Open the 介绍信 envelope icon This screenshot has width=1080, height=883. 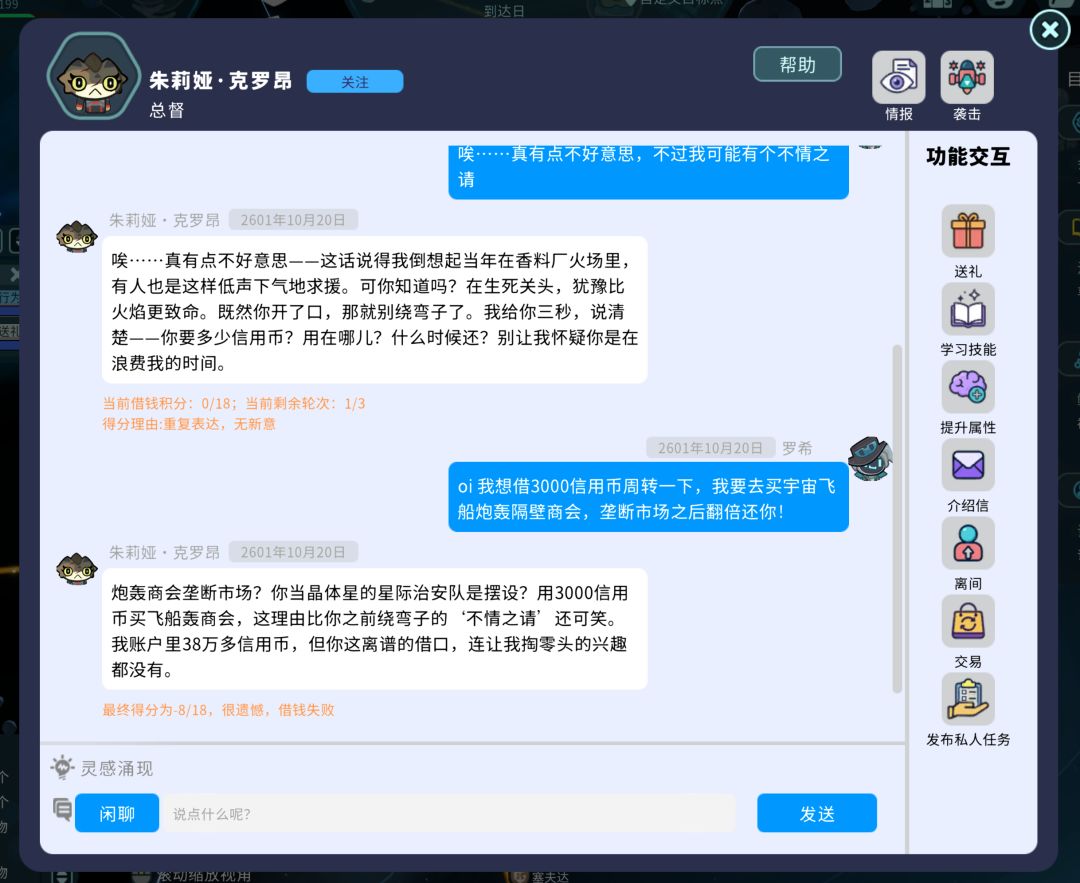click(968, 465)
